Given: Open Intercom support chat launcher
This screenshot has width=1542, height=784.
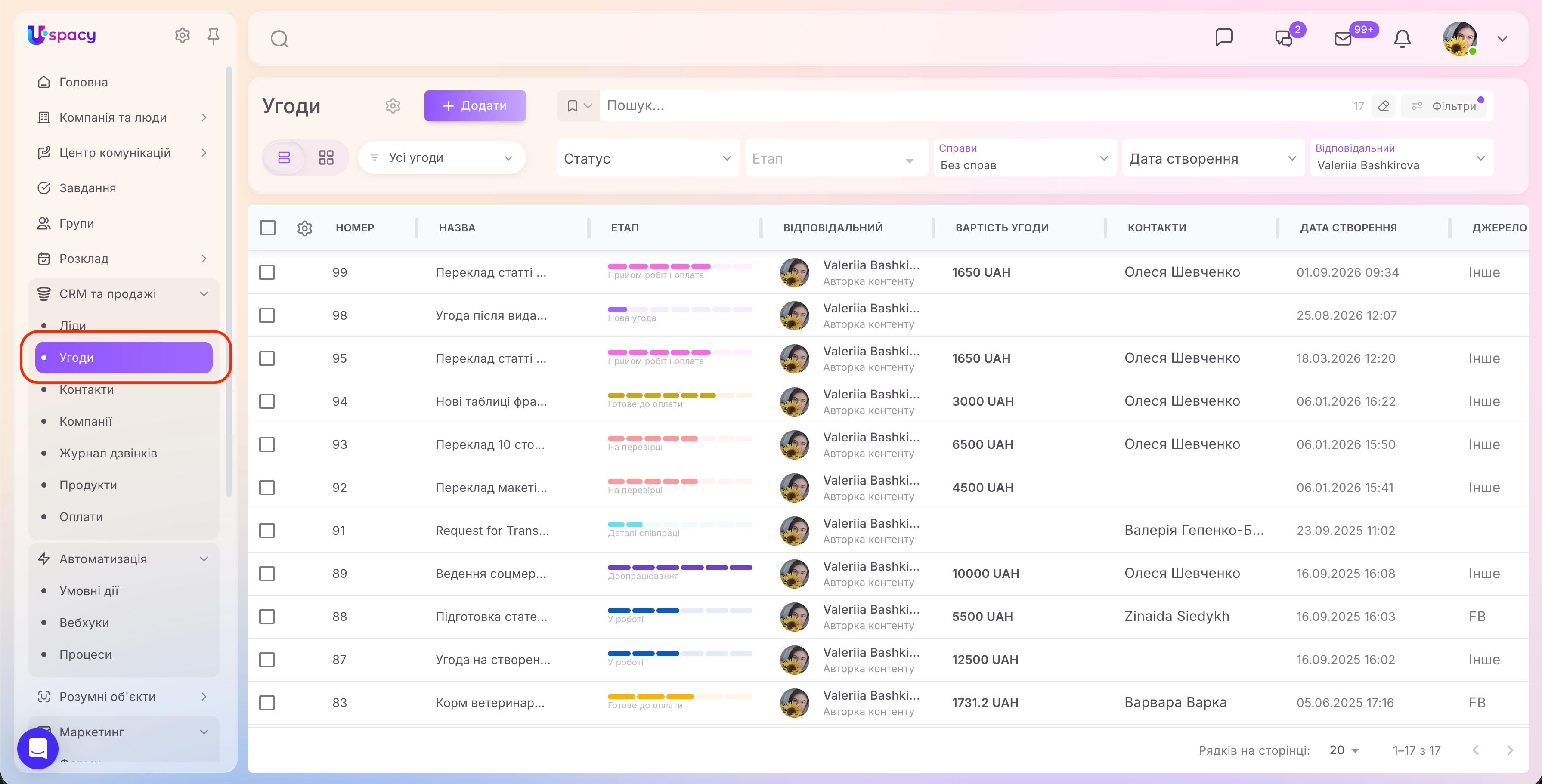Looking at the screenshot, I should coord(38,748).
